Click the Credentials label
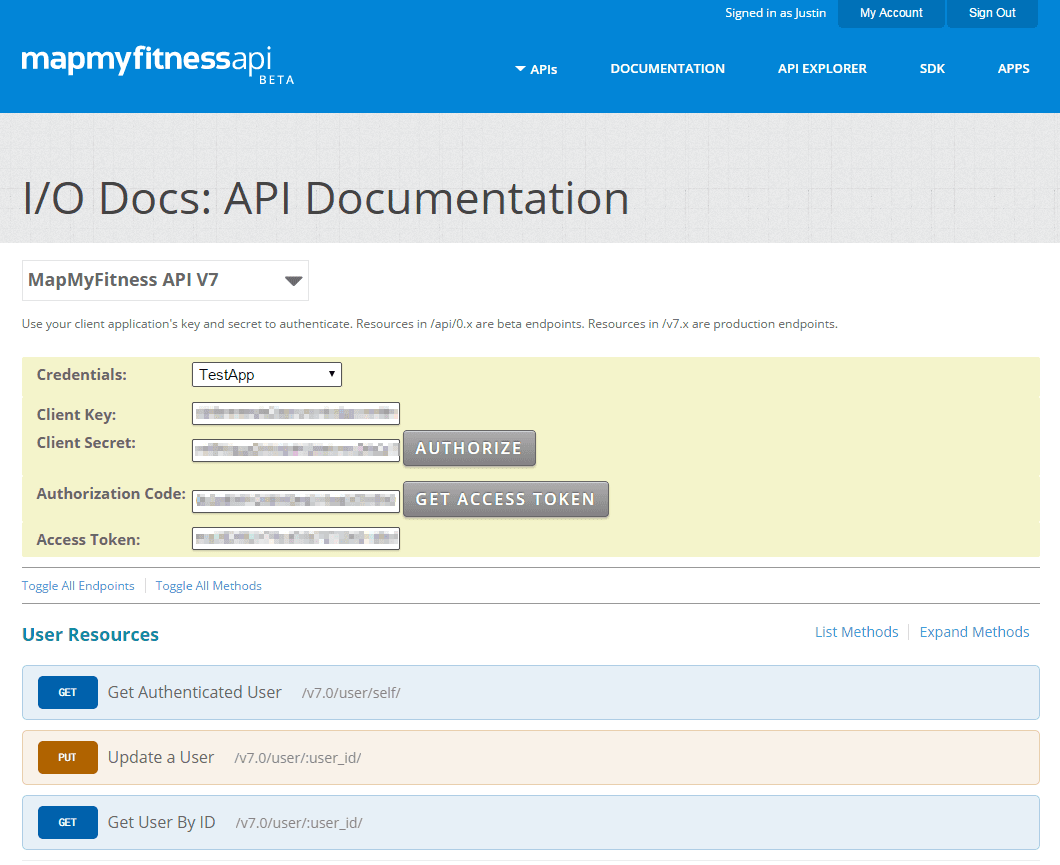 [82, 375]
